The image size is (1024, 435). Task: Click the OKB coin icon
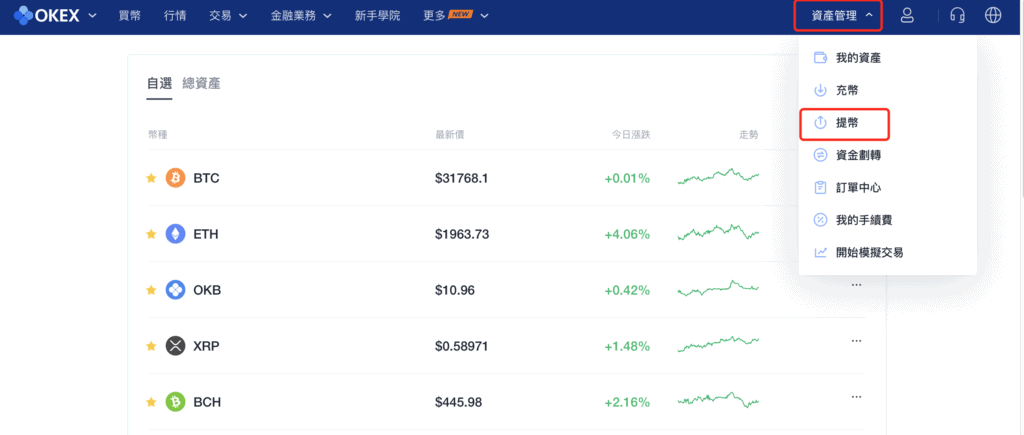175,290
